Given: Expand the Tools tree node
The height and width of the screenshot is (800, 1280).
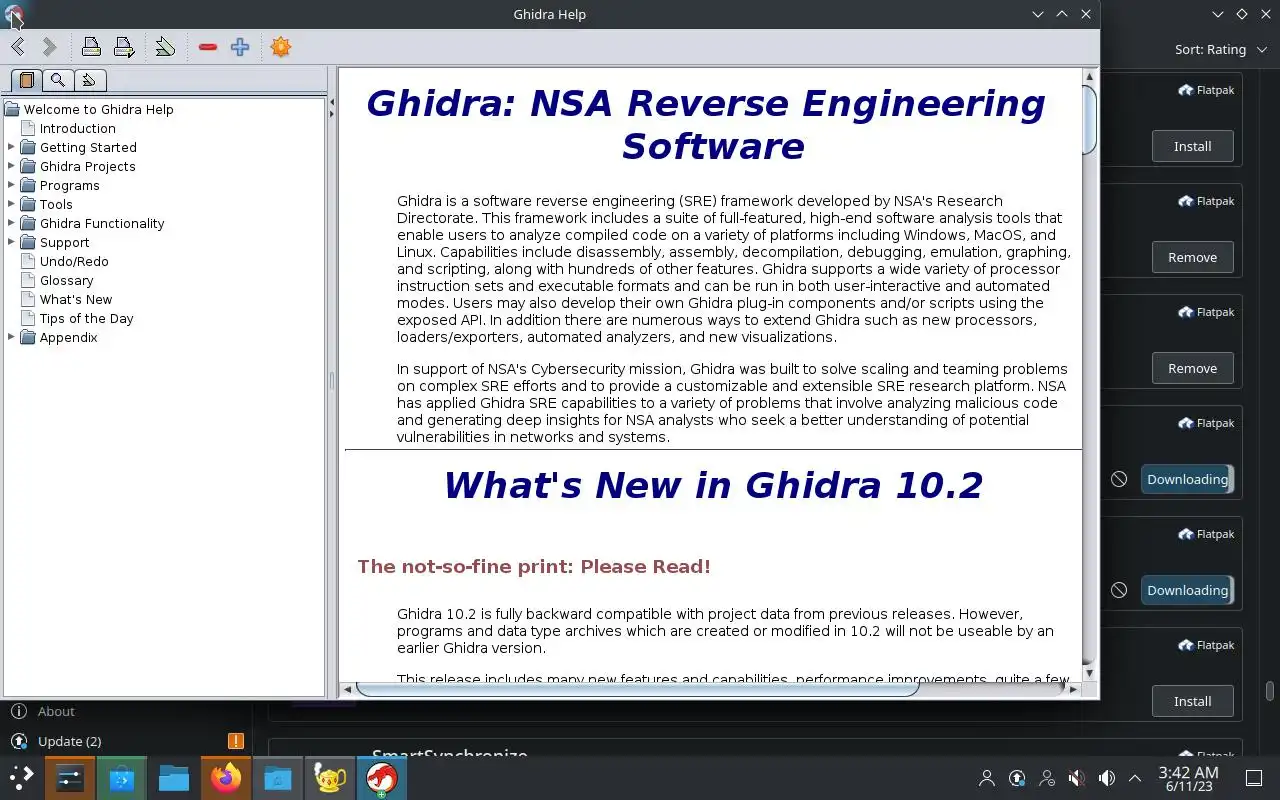Looking at the screenshot, I should 11,204.
